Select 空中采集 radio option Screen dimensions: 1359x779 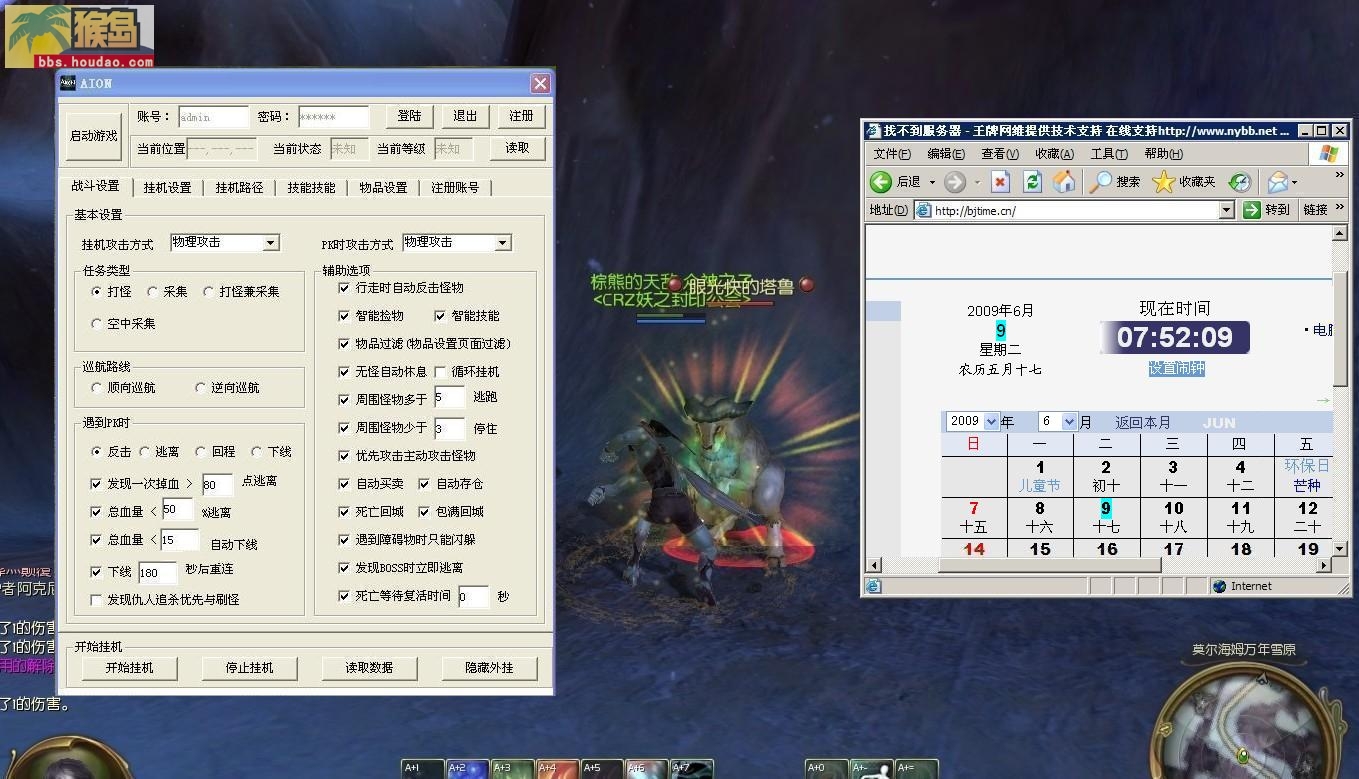pyautogui.click(x=97, y=324)
